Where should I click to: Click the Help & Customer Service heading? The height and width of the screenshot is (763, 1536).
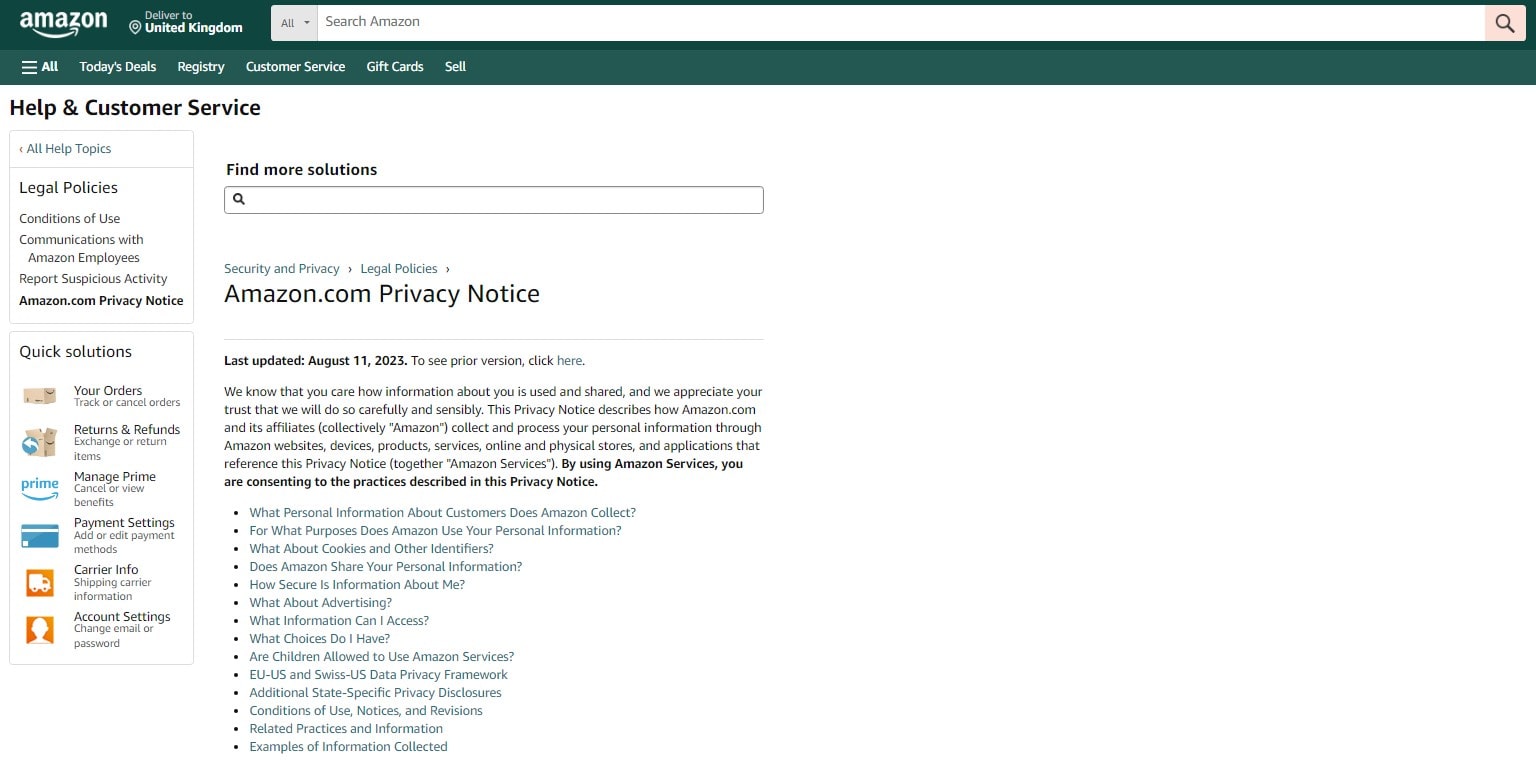(135, 108)
